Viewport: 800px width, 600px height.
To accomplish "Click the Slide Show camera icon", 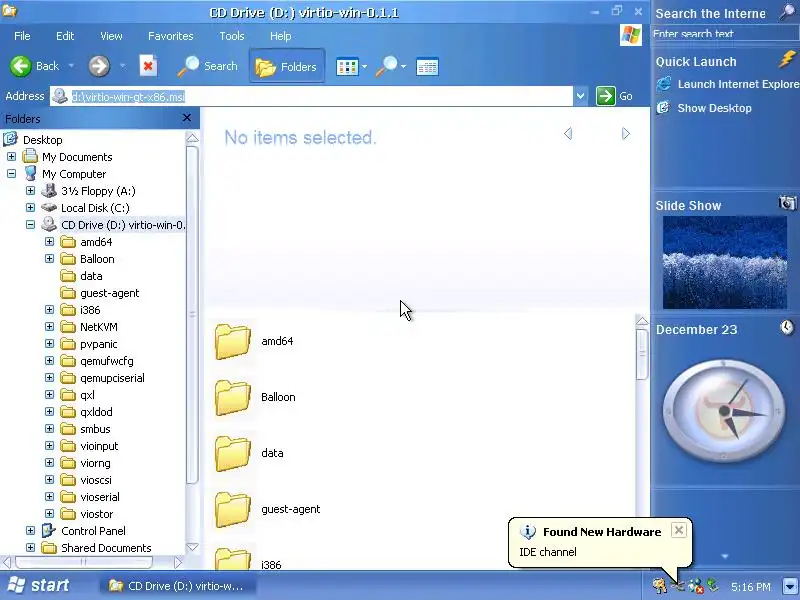I will 788,203.
